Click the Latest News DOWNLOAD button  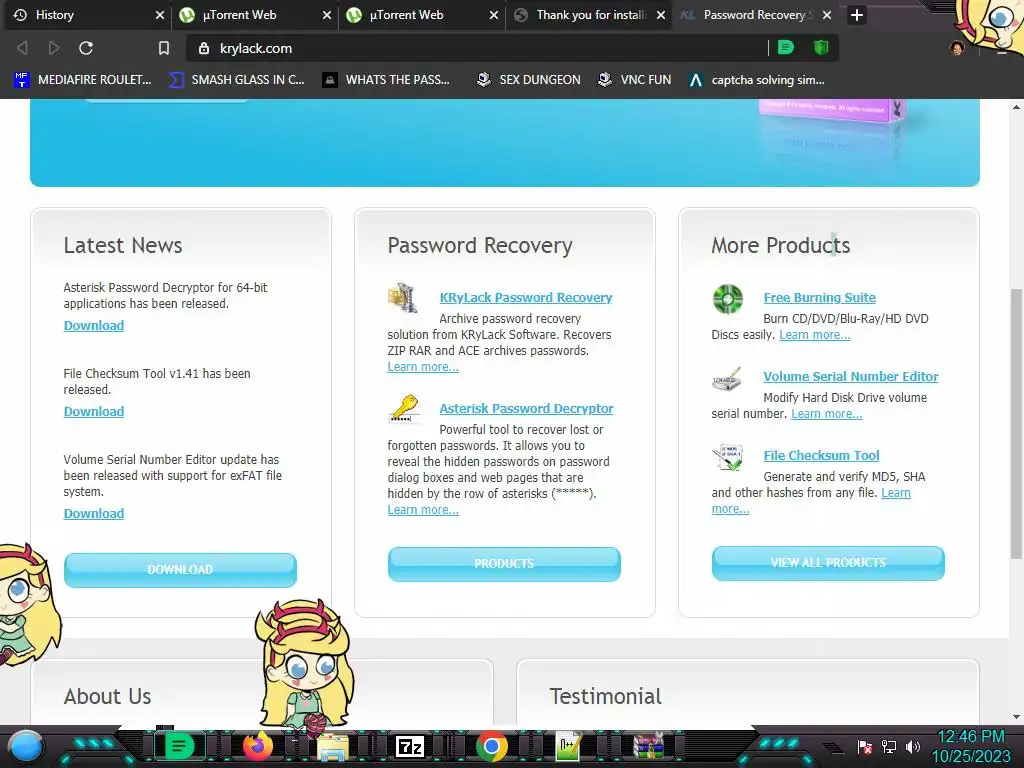[180, 569]
